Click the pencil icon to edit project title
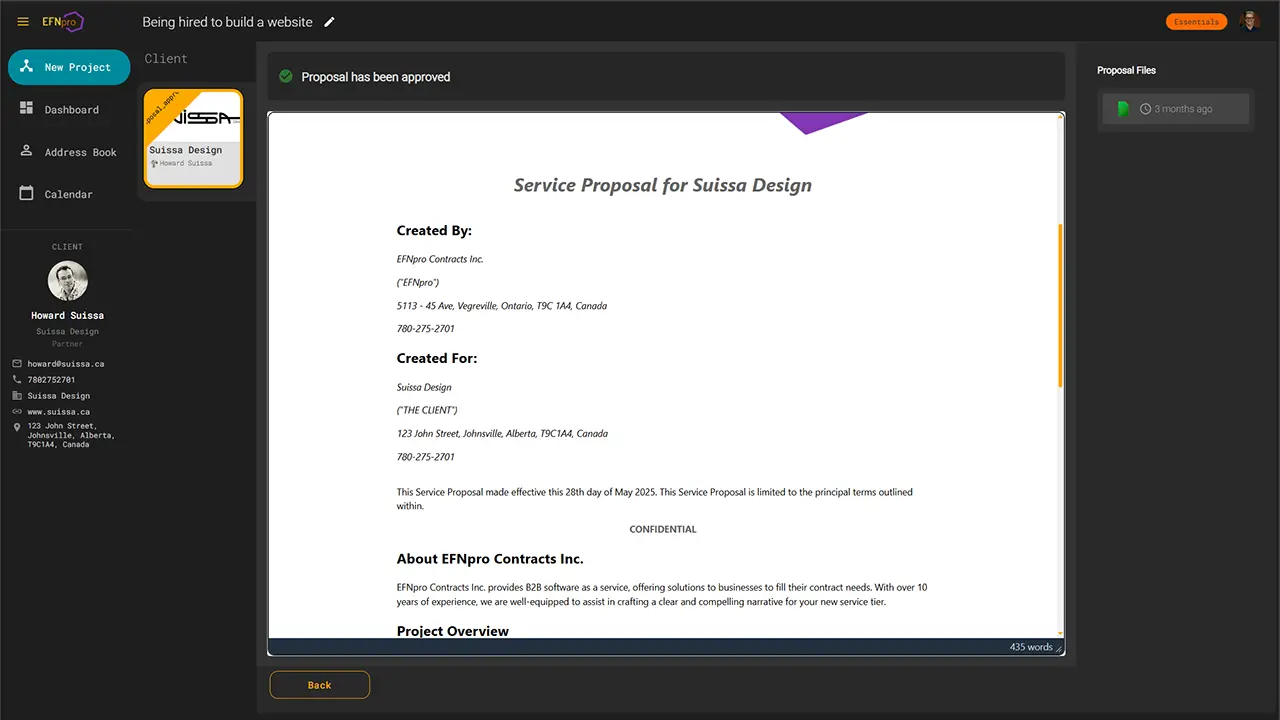The height and width of the screenshot is (720, 1280). (330, 22)
